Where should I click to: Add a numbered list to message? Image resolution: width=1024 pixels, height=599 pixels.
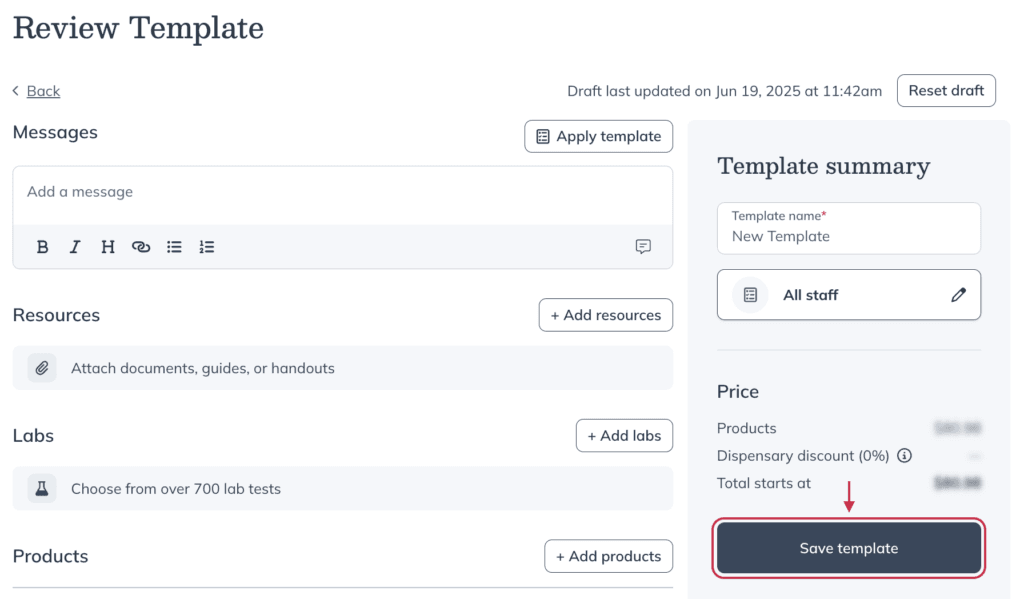coord(207,247)
